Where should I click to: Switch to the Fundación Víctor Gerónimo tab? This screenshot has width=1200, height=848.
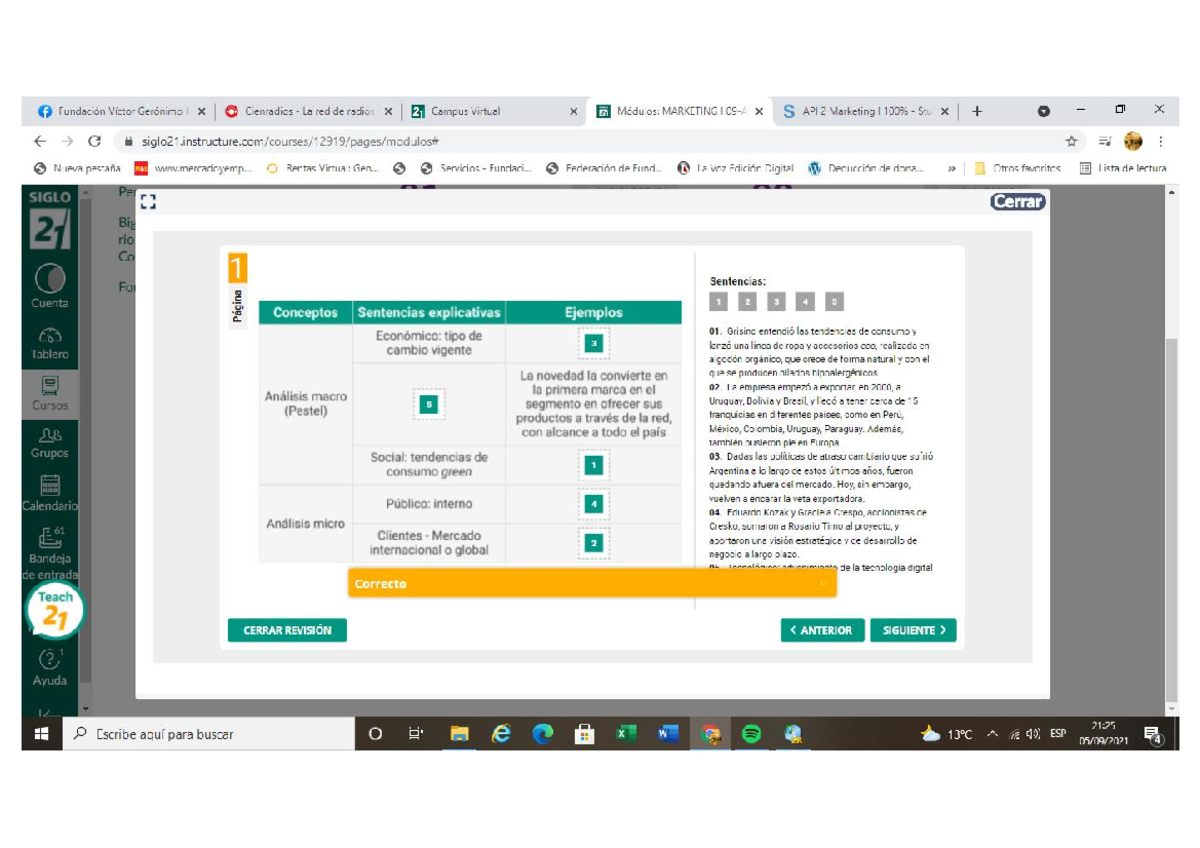pos(121,111)
